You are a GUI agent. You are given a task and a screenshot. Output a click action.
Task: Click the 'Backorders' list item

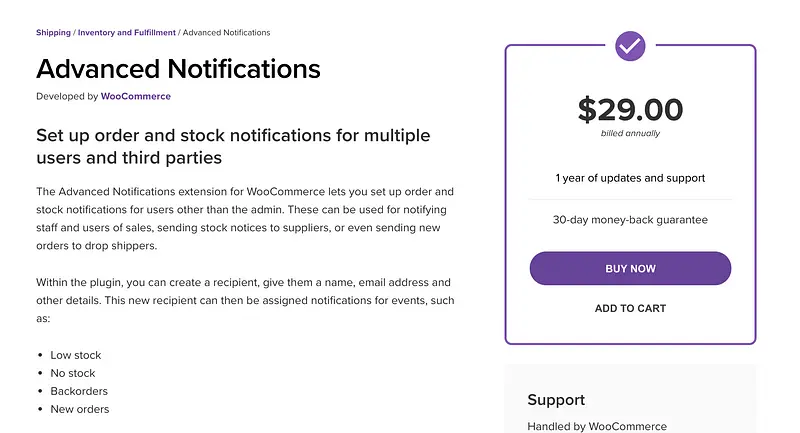point(79,391)
